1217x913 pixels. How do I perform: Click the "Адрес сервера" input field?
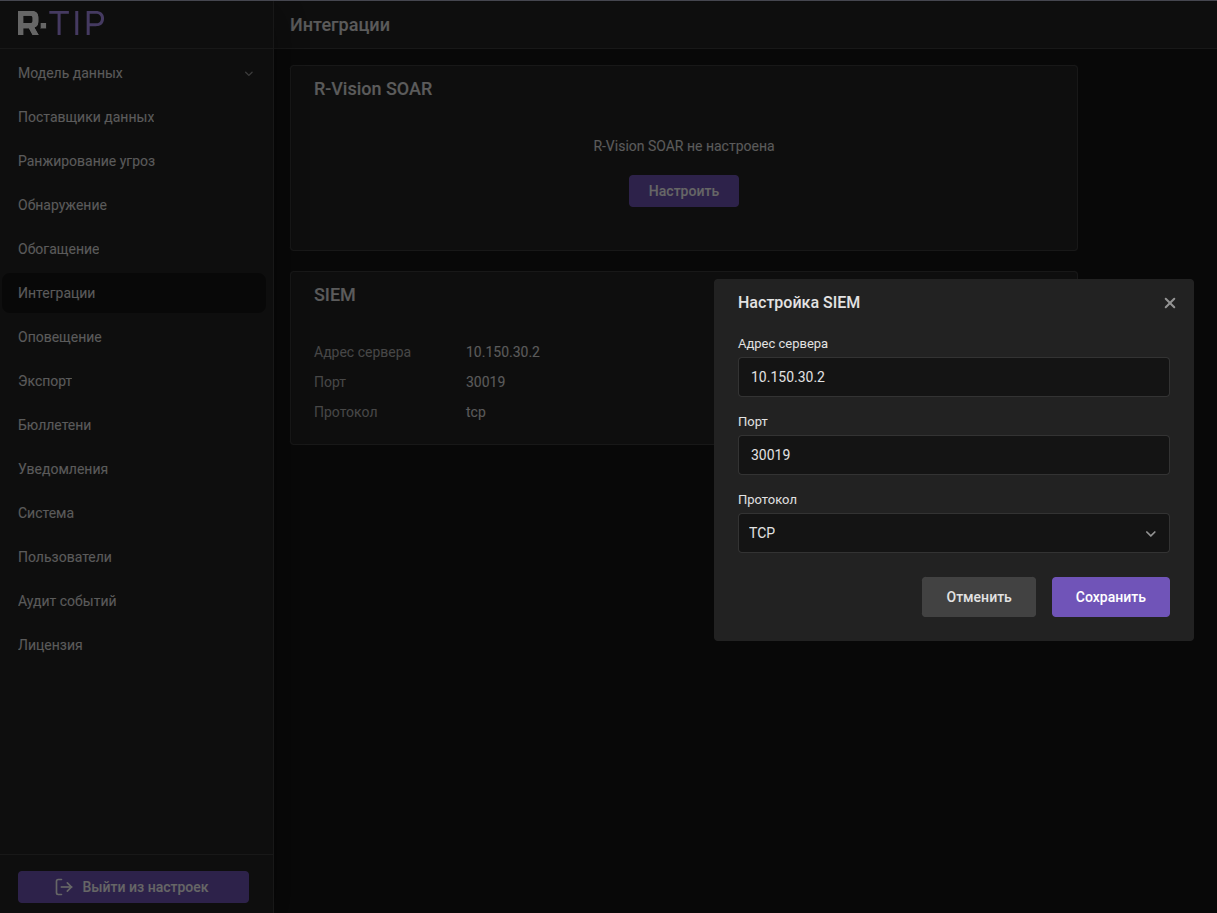(953, 377)
